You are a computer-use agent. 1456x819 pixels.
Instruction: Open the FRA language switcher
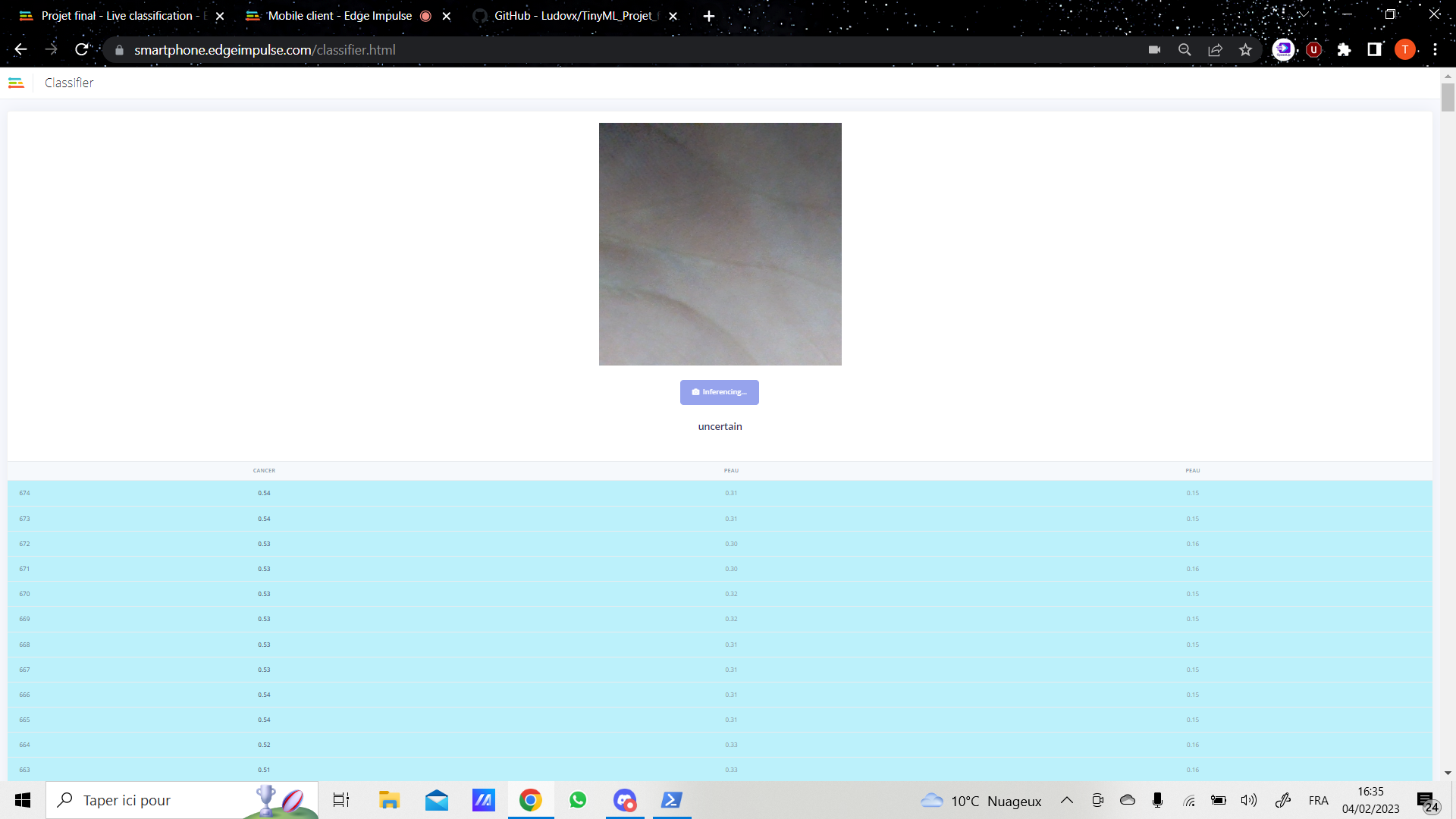1319,800
